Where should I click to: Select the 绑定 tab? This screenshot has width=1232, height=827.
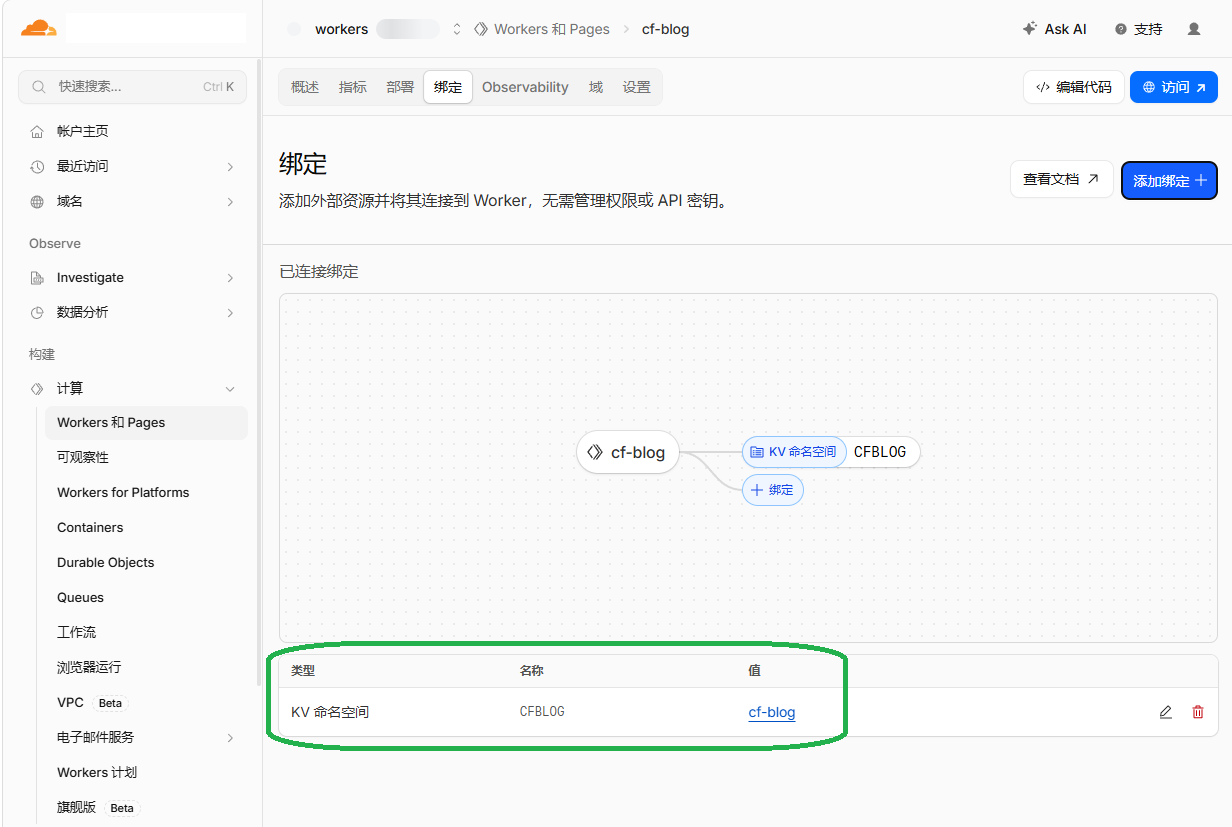tap(448, 87)
